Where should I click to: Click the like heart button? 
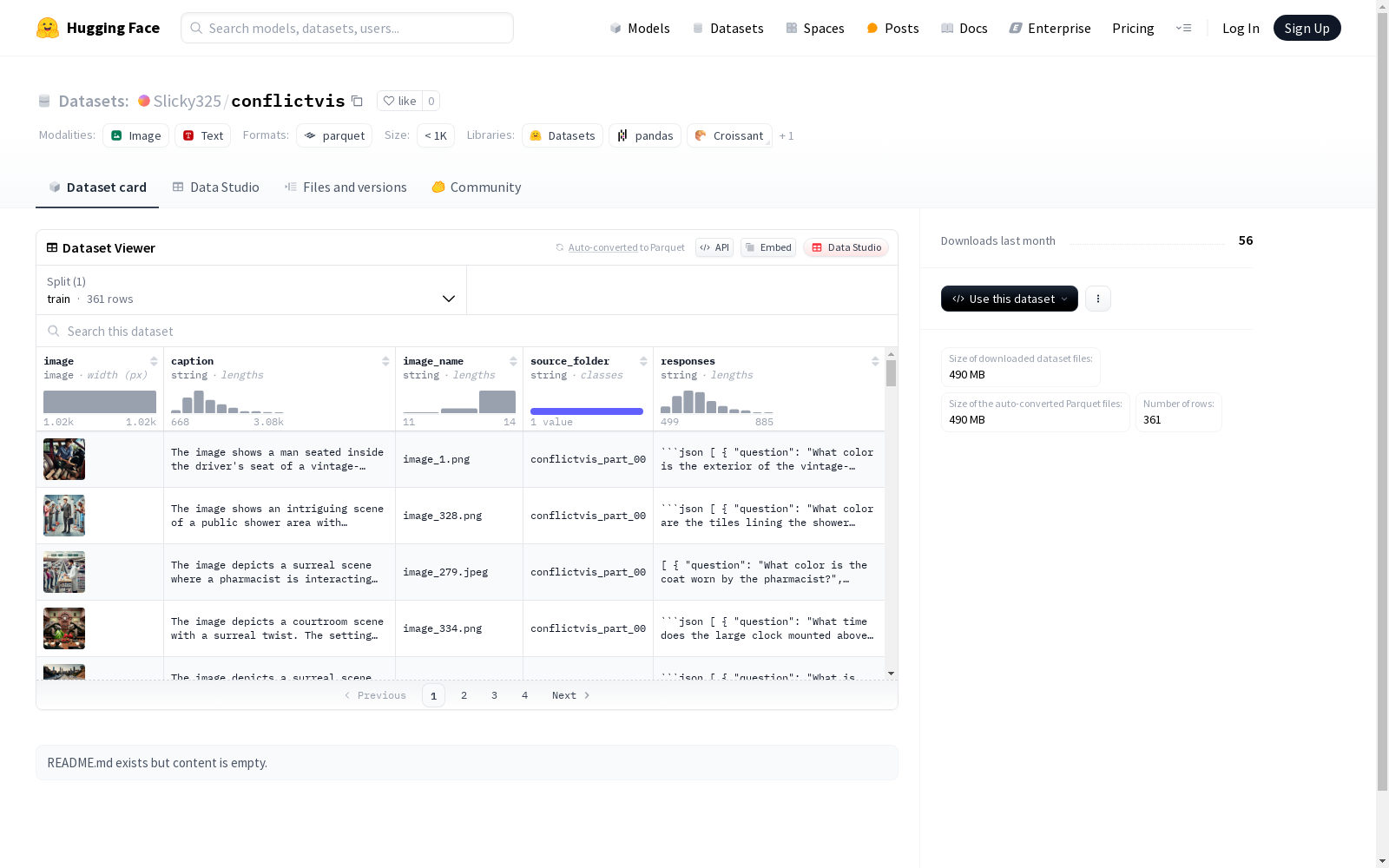pyautogui.click(x=399, y=101)
